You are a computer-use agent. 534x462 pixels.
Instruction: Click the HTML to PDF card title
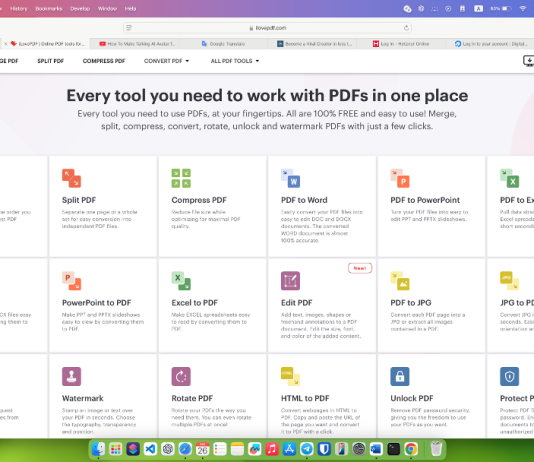click(x=305, y=398)
